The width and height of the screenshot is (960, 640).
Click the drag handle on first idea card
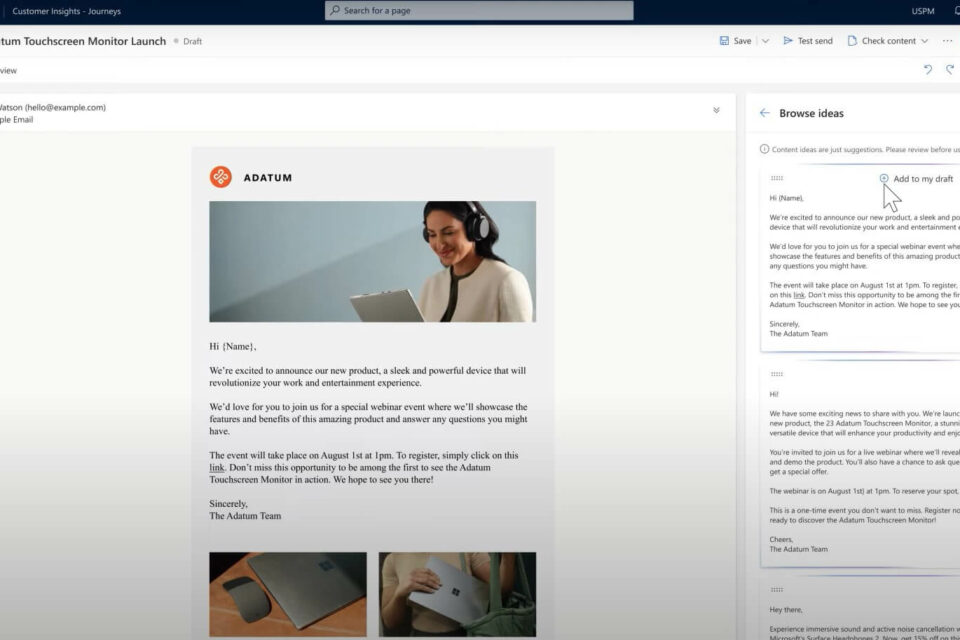(777, 178)
